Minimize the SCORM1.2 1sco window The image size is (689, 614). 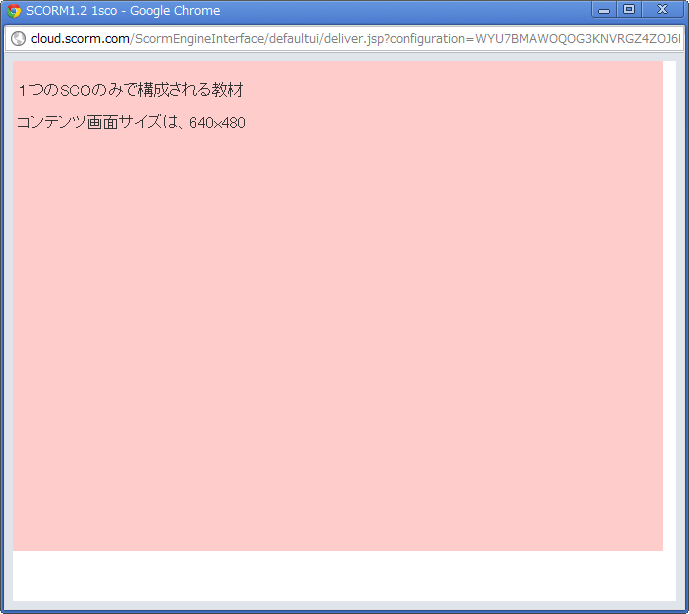point(604,10)
